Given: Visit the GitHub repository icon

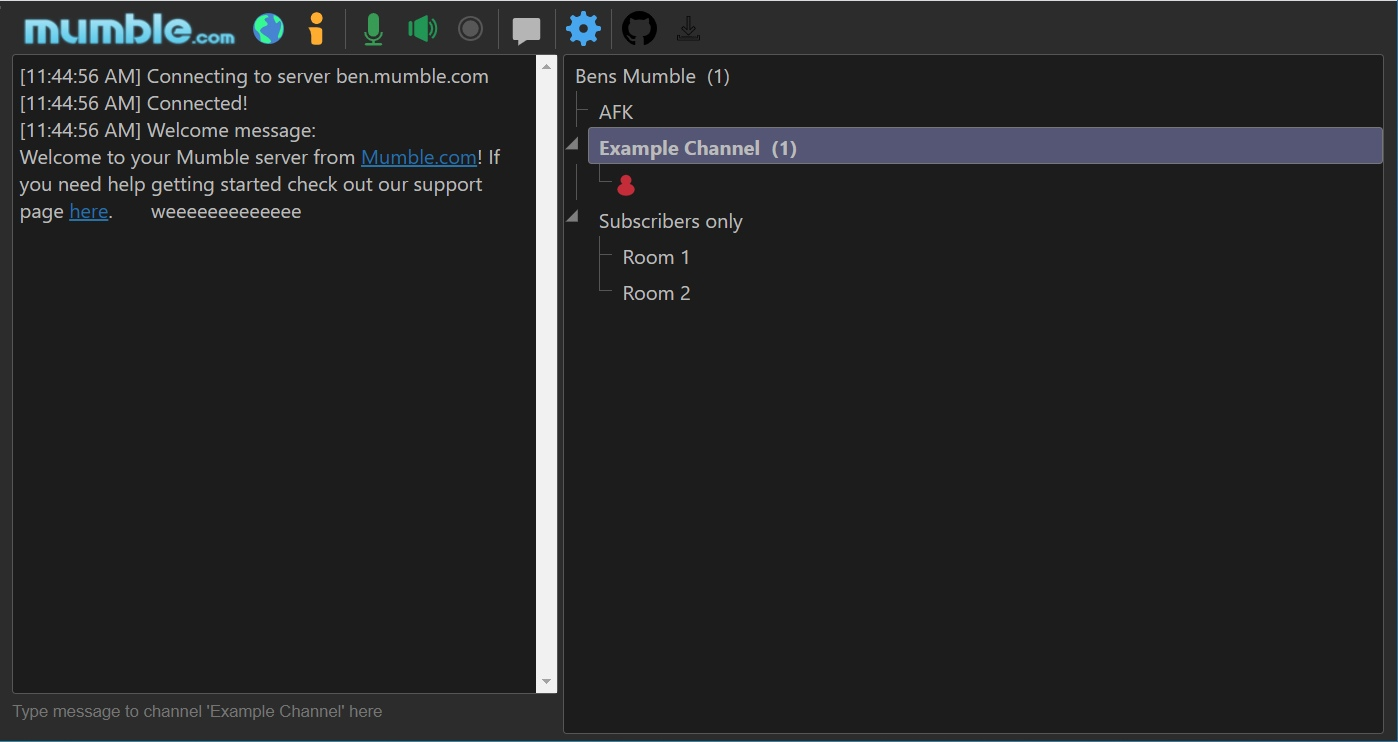Looking at the screenshot, I should coord(639,28).
